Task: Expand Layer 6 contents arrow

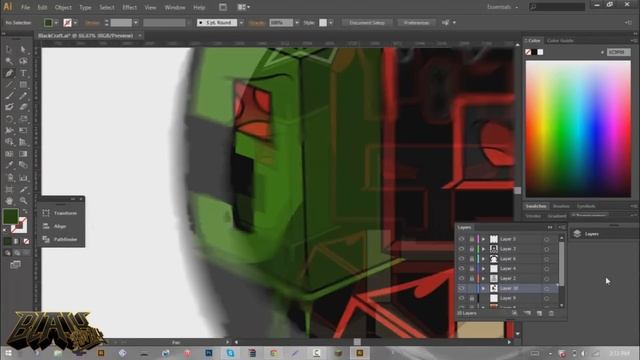Action: click(x=483, y=259)
